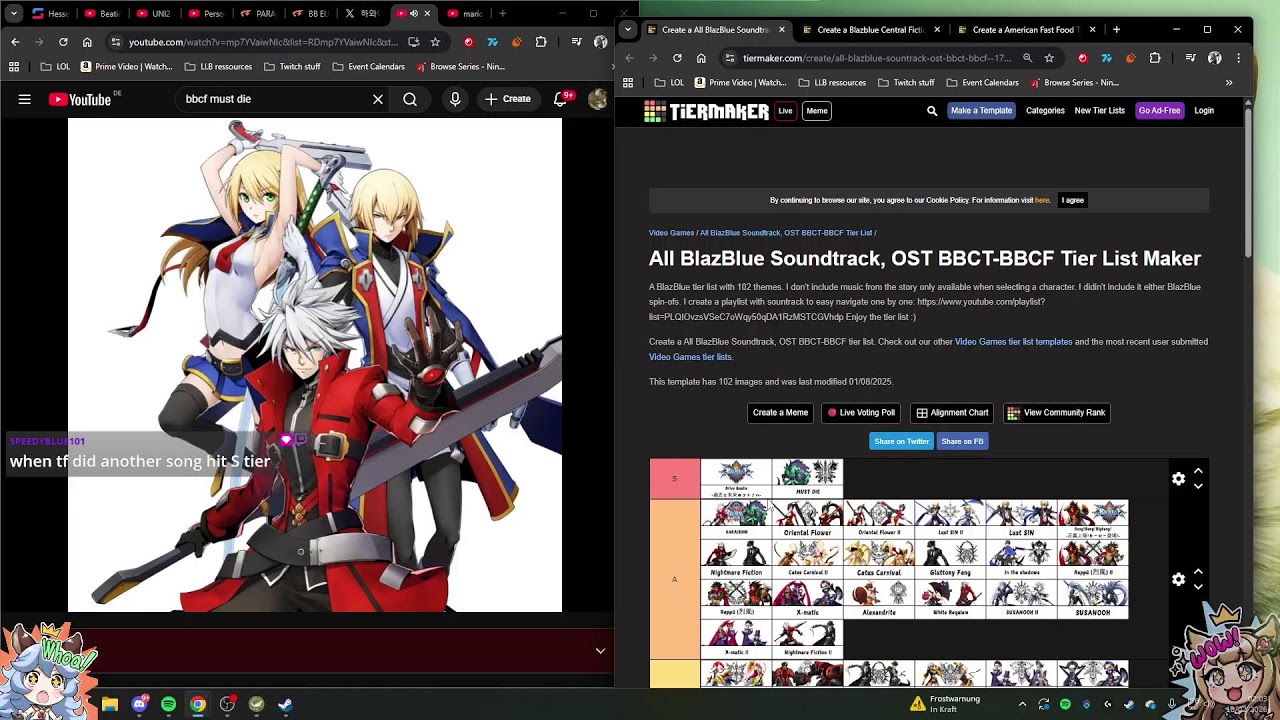This screenshot has width=1280, height=720.
Task: Open S tier row settings gear
Action: coord(1178,479)
